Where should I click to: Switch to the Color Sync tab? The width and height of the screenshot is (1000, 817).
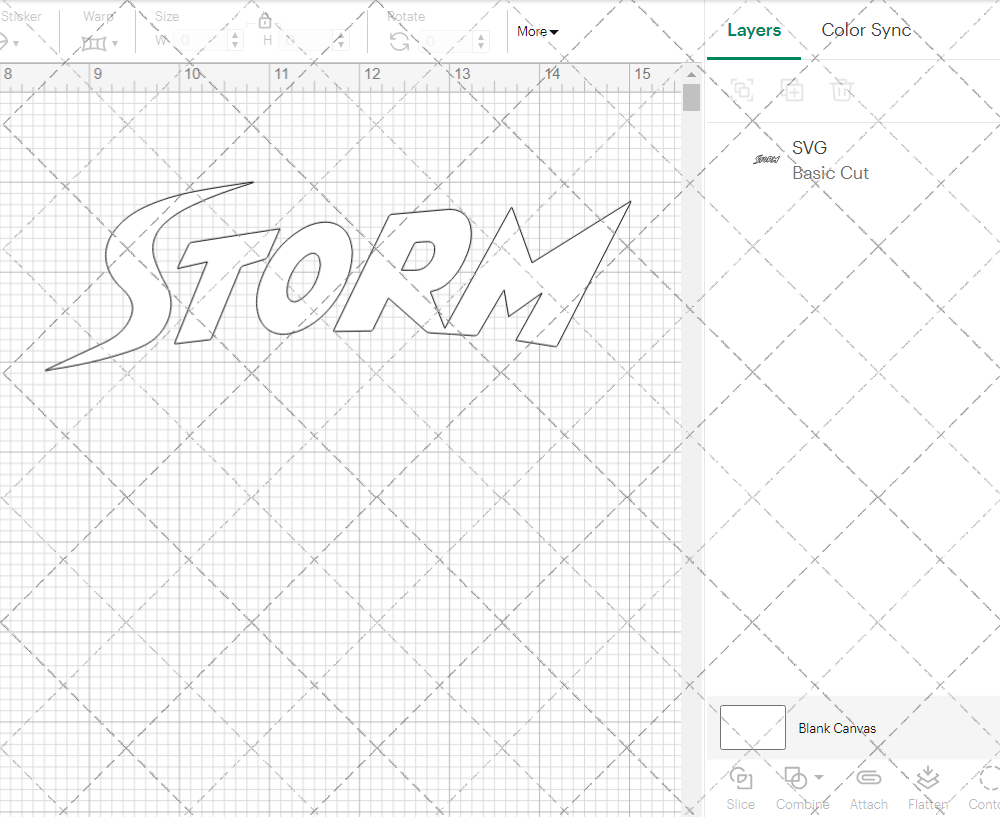866,30
